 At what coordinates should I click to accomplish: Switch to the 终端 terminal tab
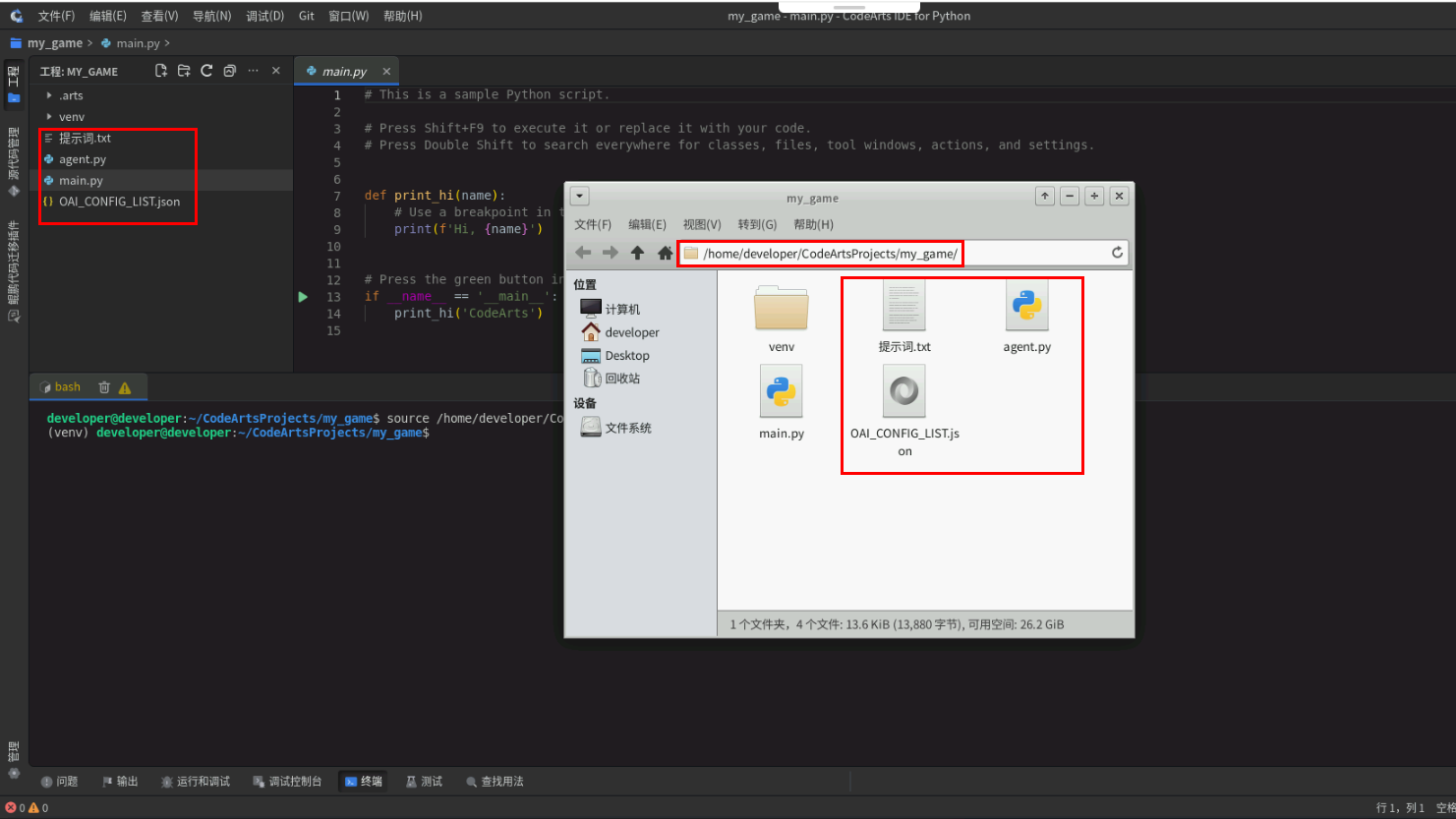tap(364, 782)
